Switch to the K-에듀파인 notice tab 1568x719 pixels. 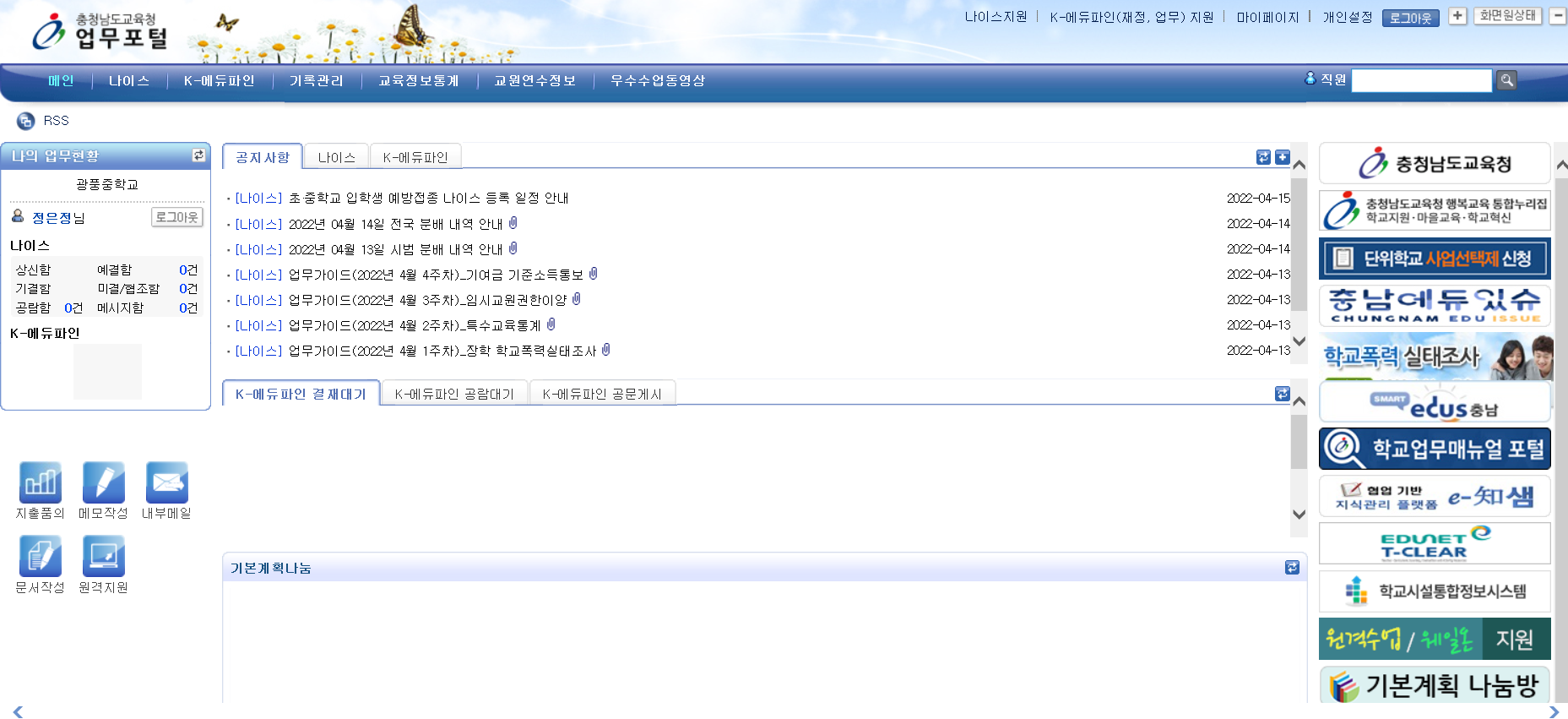(x=415, y=157)
